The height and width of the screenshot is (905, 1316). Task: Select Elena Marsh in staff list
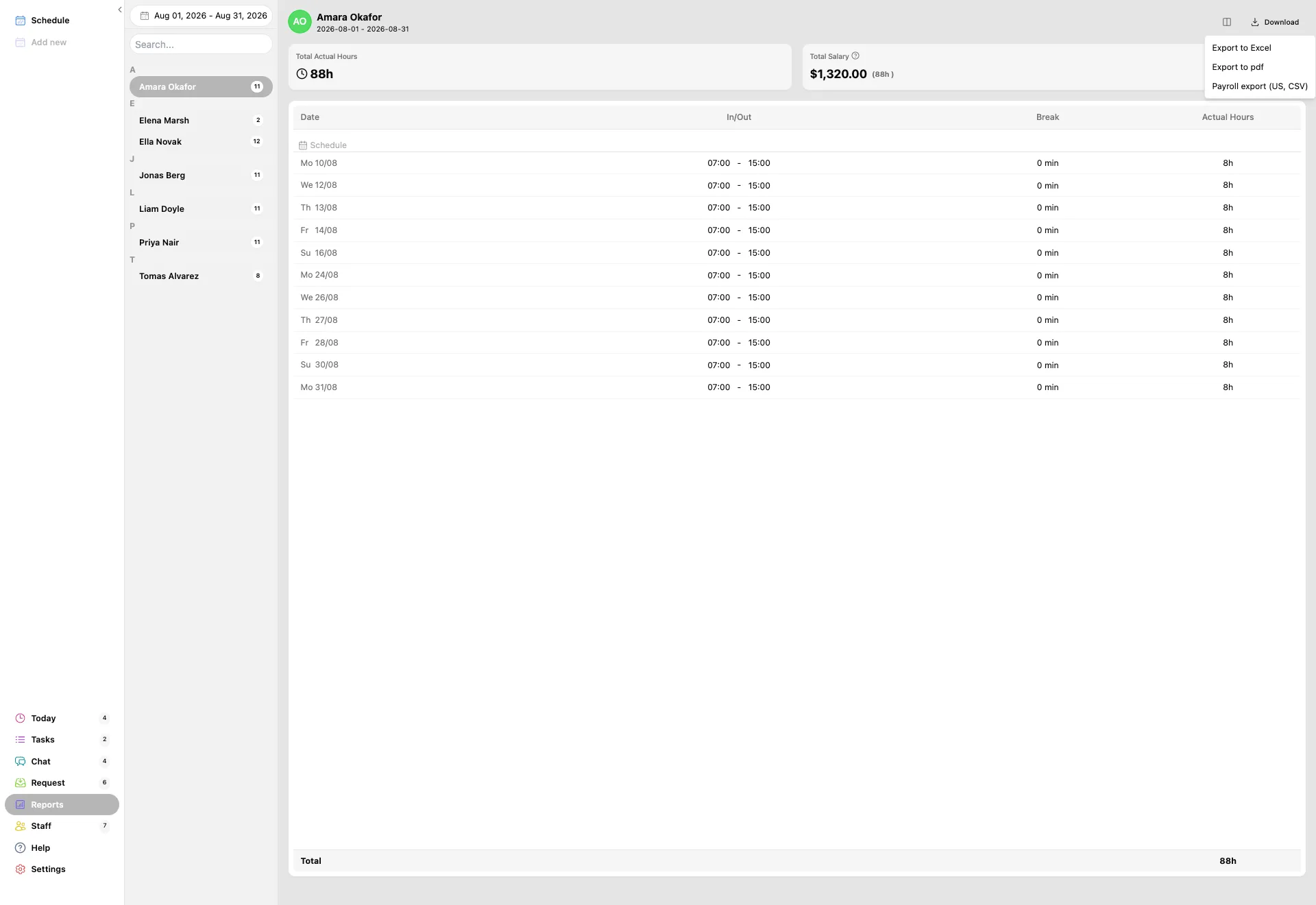[201, 121]
